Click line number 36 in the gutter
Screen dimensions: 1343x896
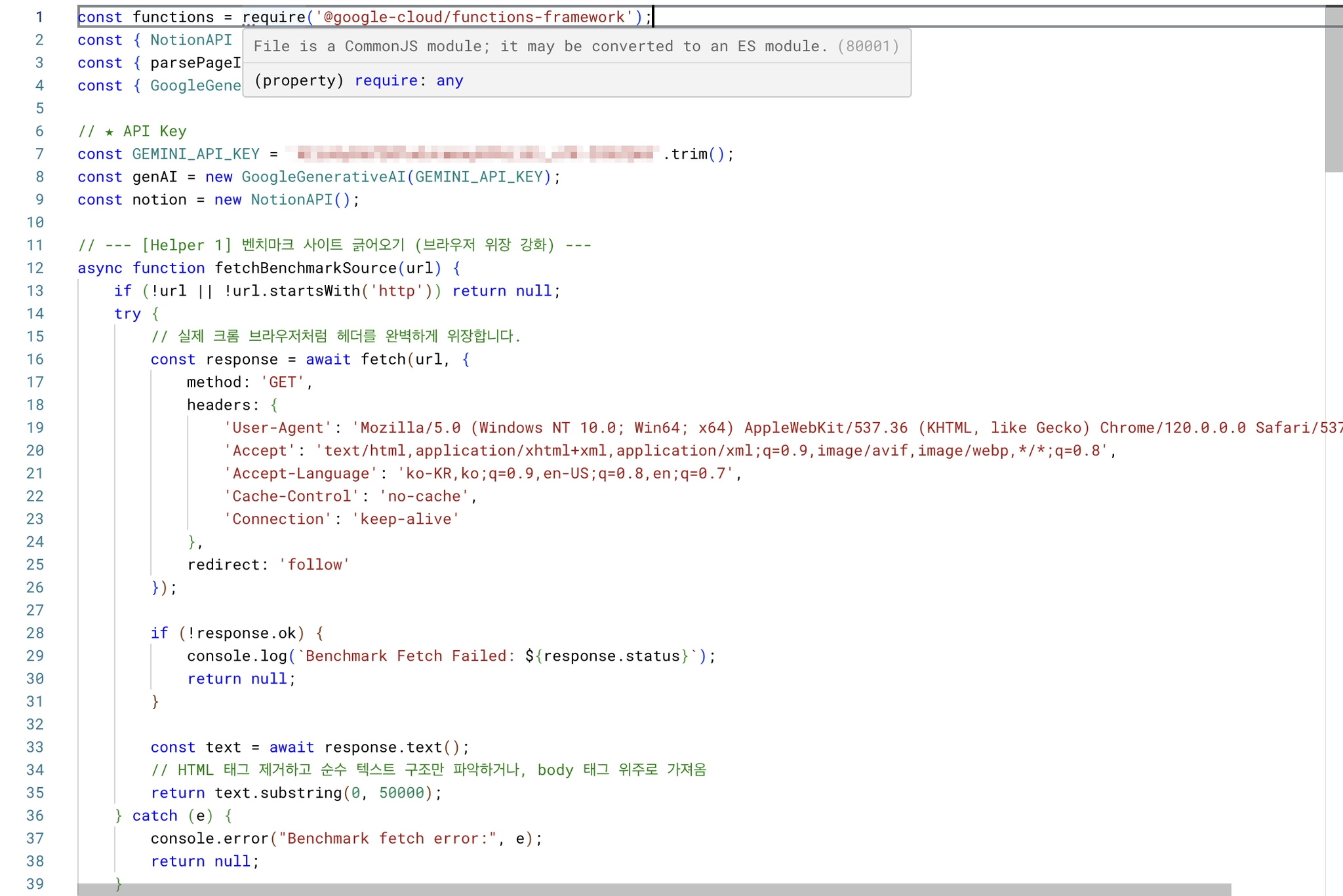tap(35, 815)
